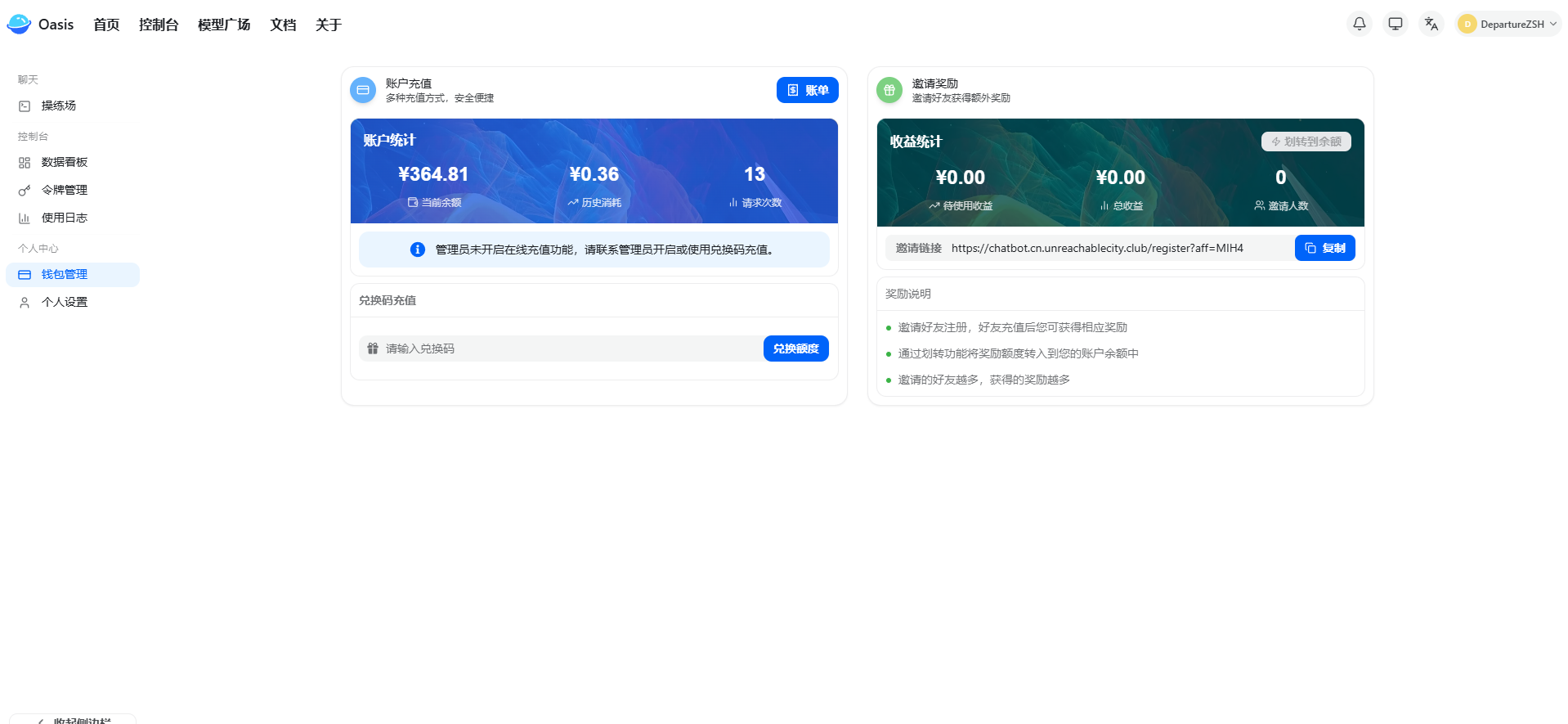Click the Oasis logo icon
Image resolution: width=1568 pixels, height=724 pixels.
[19, 25]
